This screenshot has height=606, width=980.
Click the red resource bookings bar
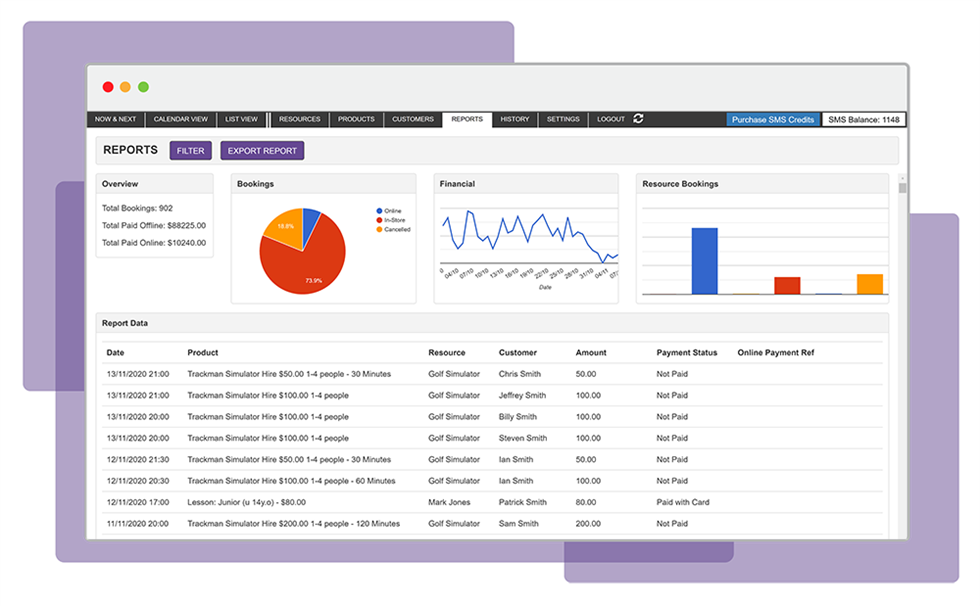pos(788,286)
